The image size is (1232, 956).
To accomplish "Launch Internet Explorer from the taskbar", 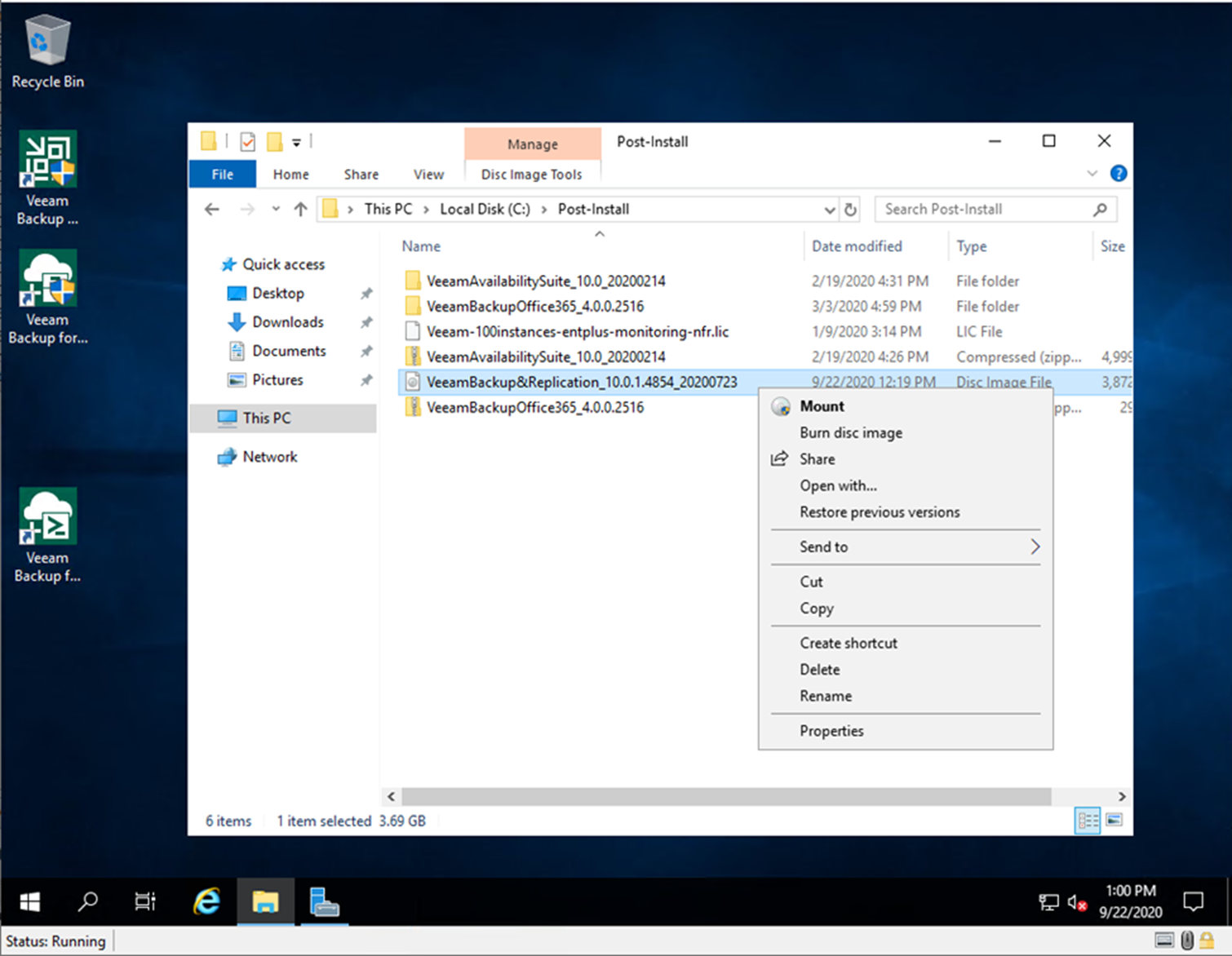I will click(207, 901).
